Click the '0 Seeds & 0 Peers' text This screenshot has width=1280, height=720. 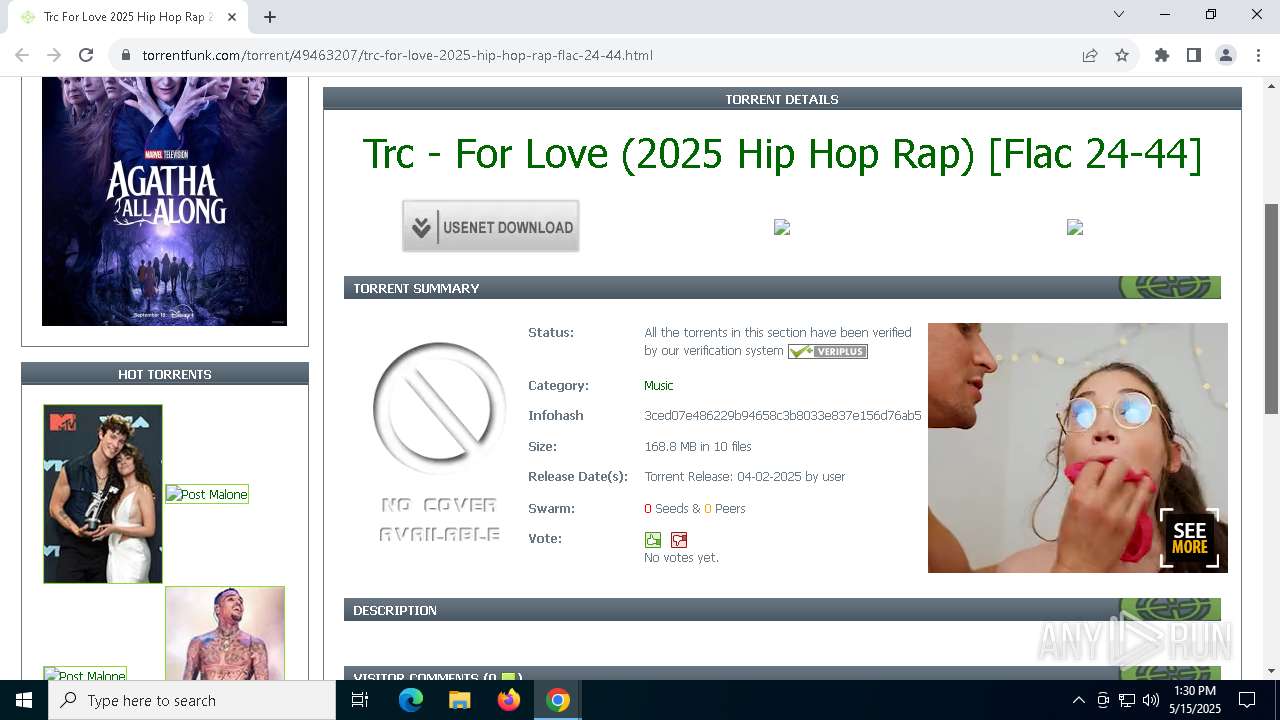point(695,508)
